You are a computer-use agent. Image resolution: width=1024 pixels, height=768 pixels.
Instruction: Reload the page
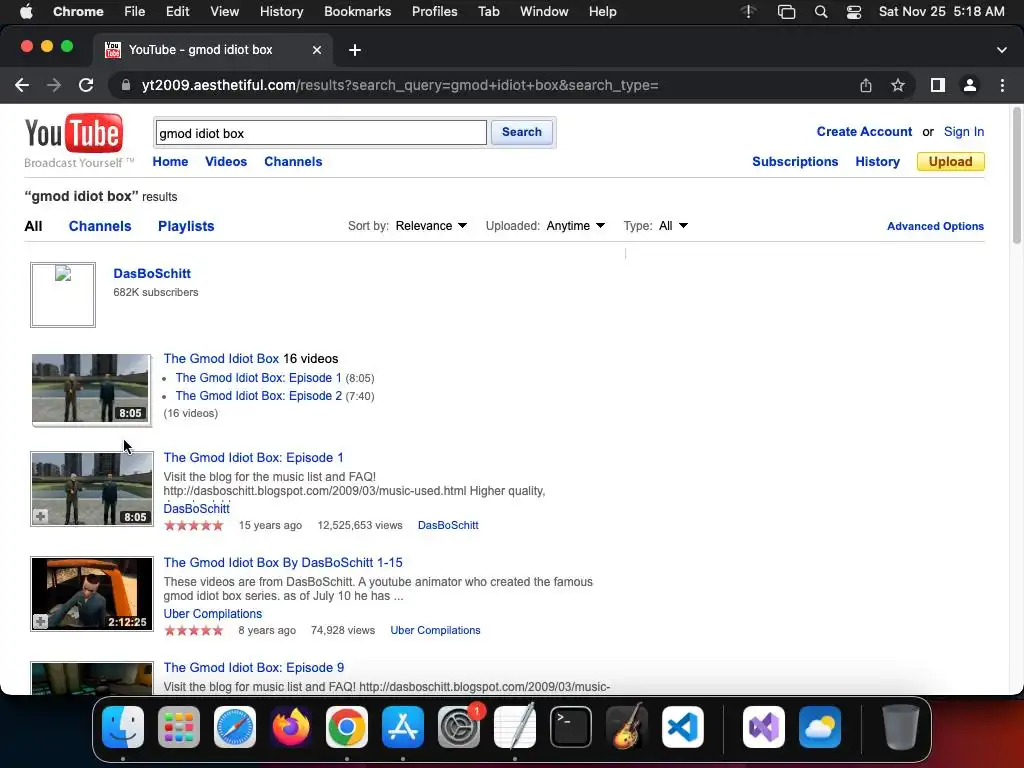[86, 86]
